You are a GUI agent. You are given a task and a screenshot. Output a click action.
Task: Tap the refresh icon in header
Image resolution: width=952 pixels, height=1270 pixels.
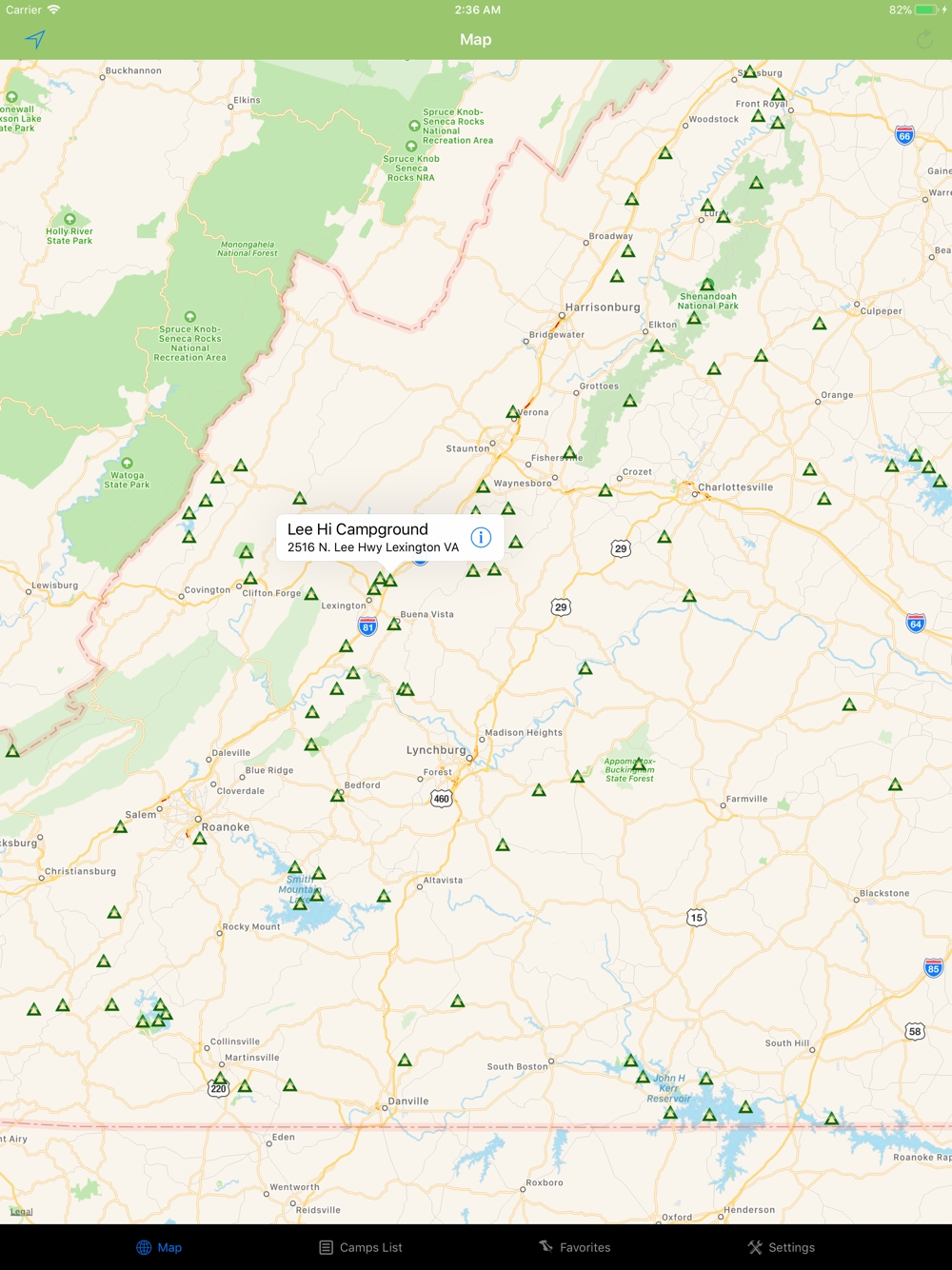[x=923, y=39]
